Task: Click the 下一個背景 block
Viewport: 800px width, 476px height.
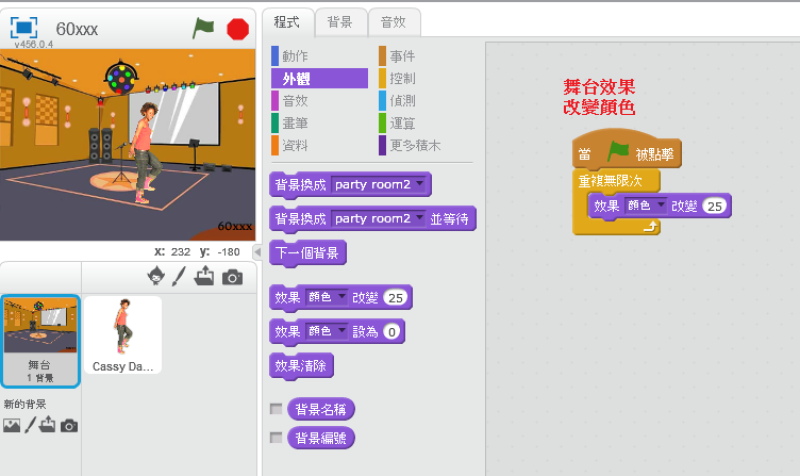Action: (309, 254)
